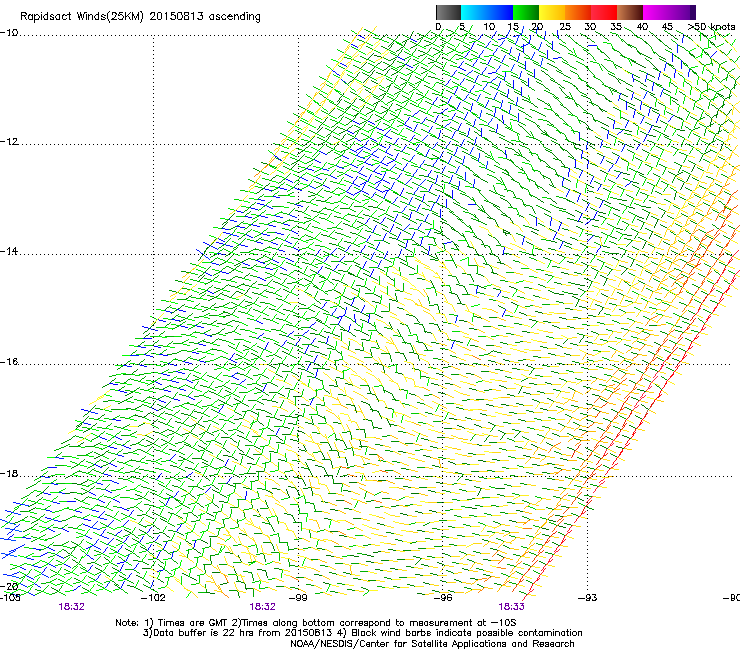This screenshot has width=740, height=650.
Task: Select the green 15-20 knots color segment
Action: (x=526, y=12)
